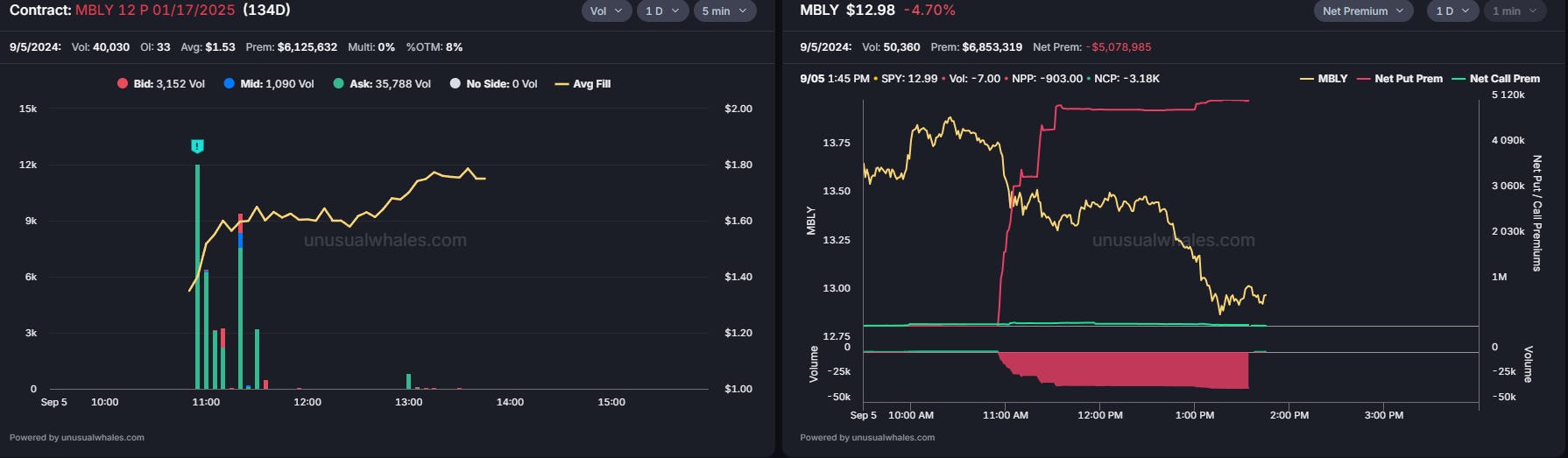
Task: Click the $2.00 right axis label
Action: point(738,109)
